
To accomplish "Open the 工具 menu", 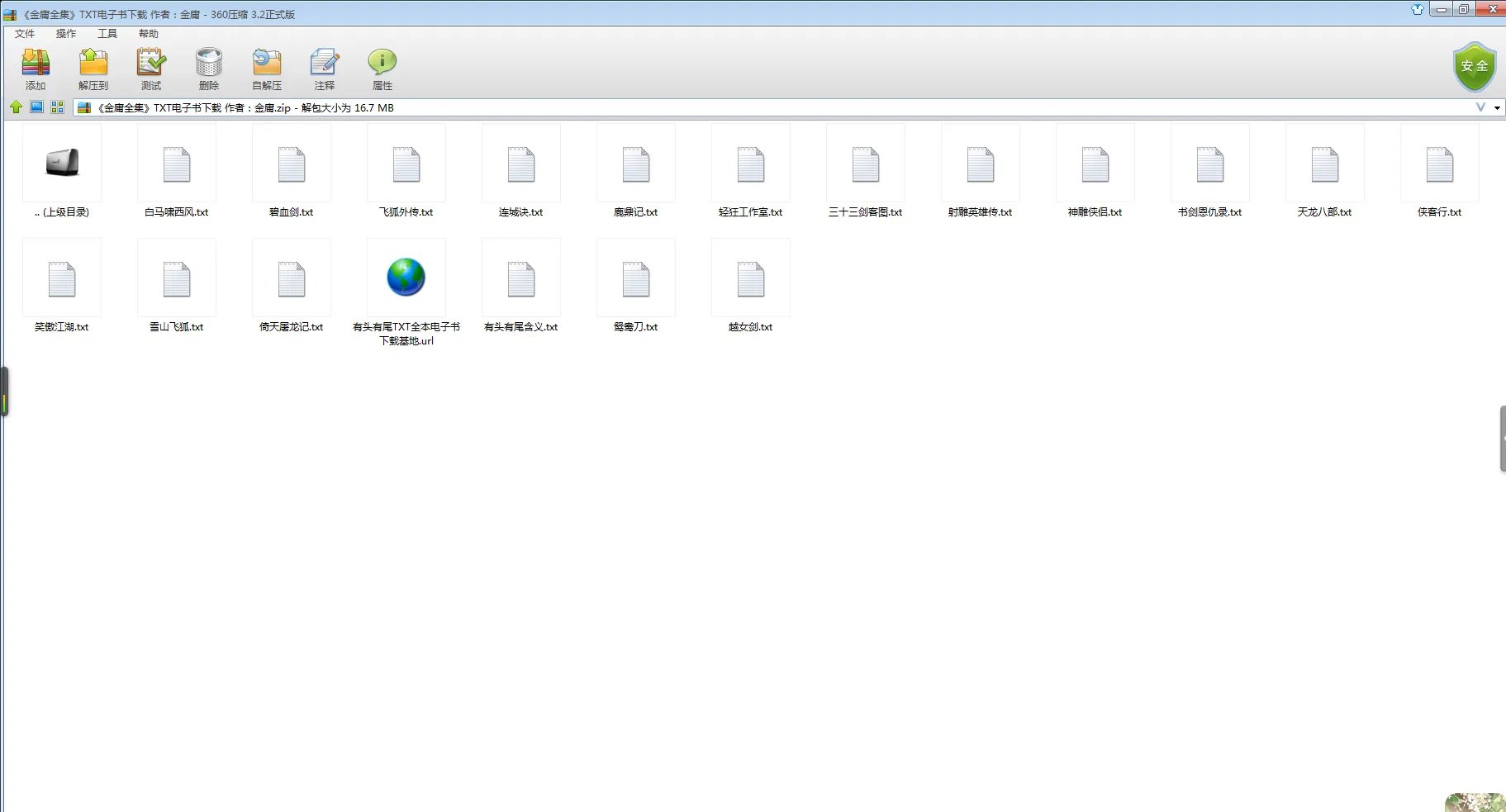I will [x=107, y=34].
